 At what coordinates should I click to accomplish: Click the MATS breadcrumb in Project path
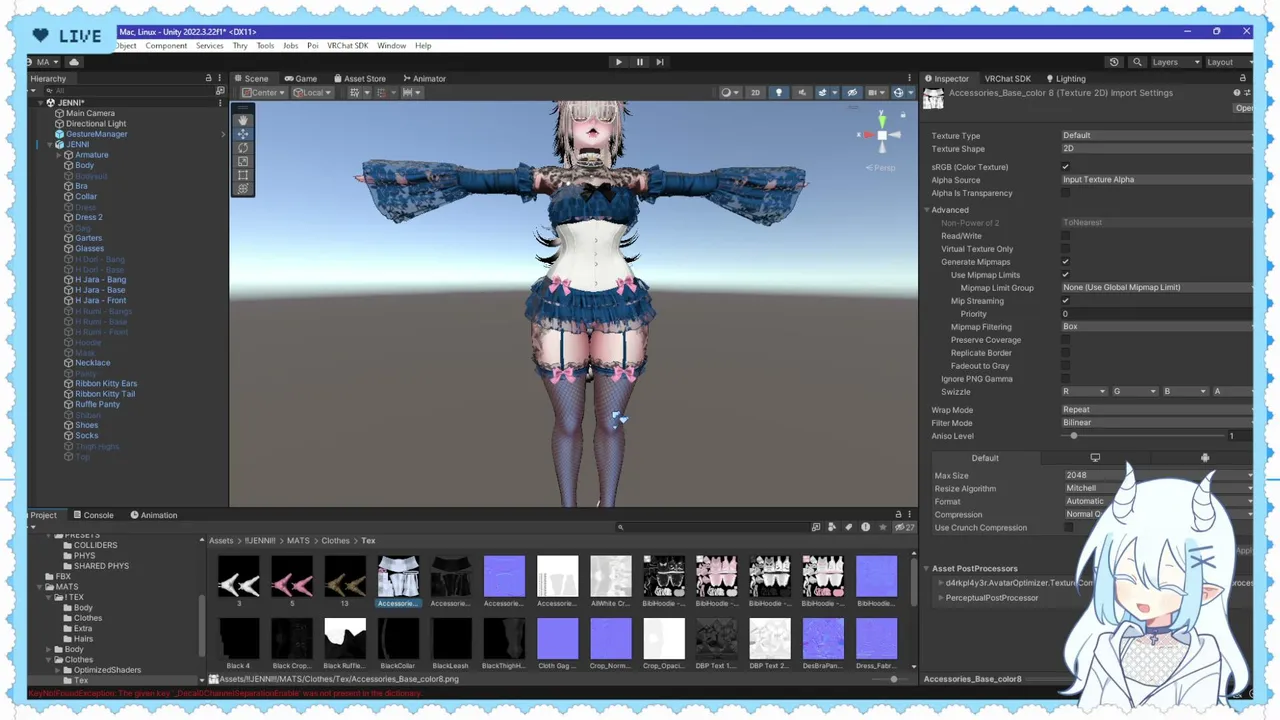tap(298, 541)
